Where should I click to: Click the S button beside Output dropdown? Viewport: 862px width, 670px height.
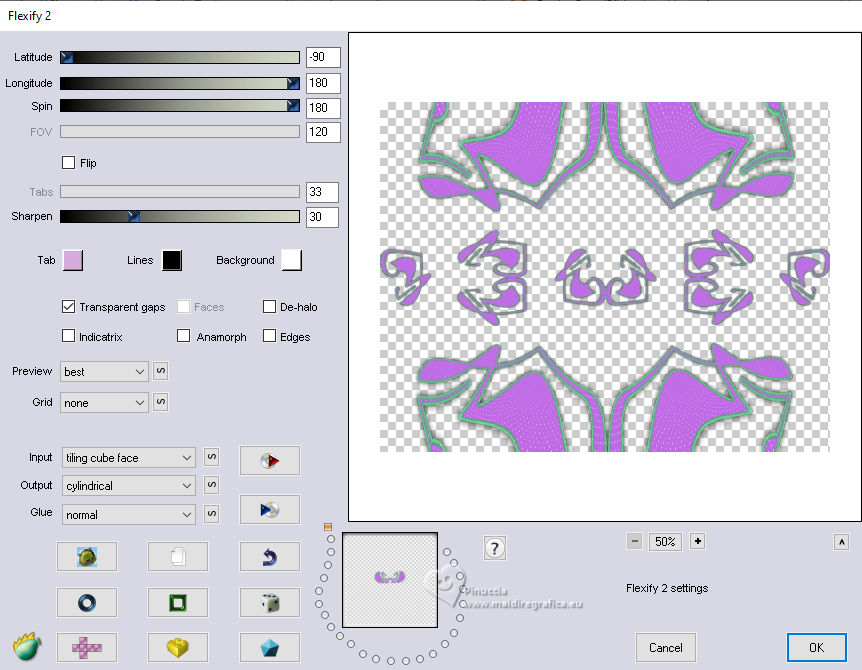[212, 485]
